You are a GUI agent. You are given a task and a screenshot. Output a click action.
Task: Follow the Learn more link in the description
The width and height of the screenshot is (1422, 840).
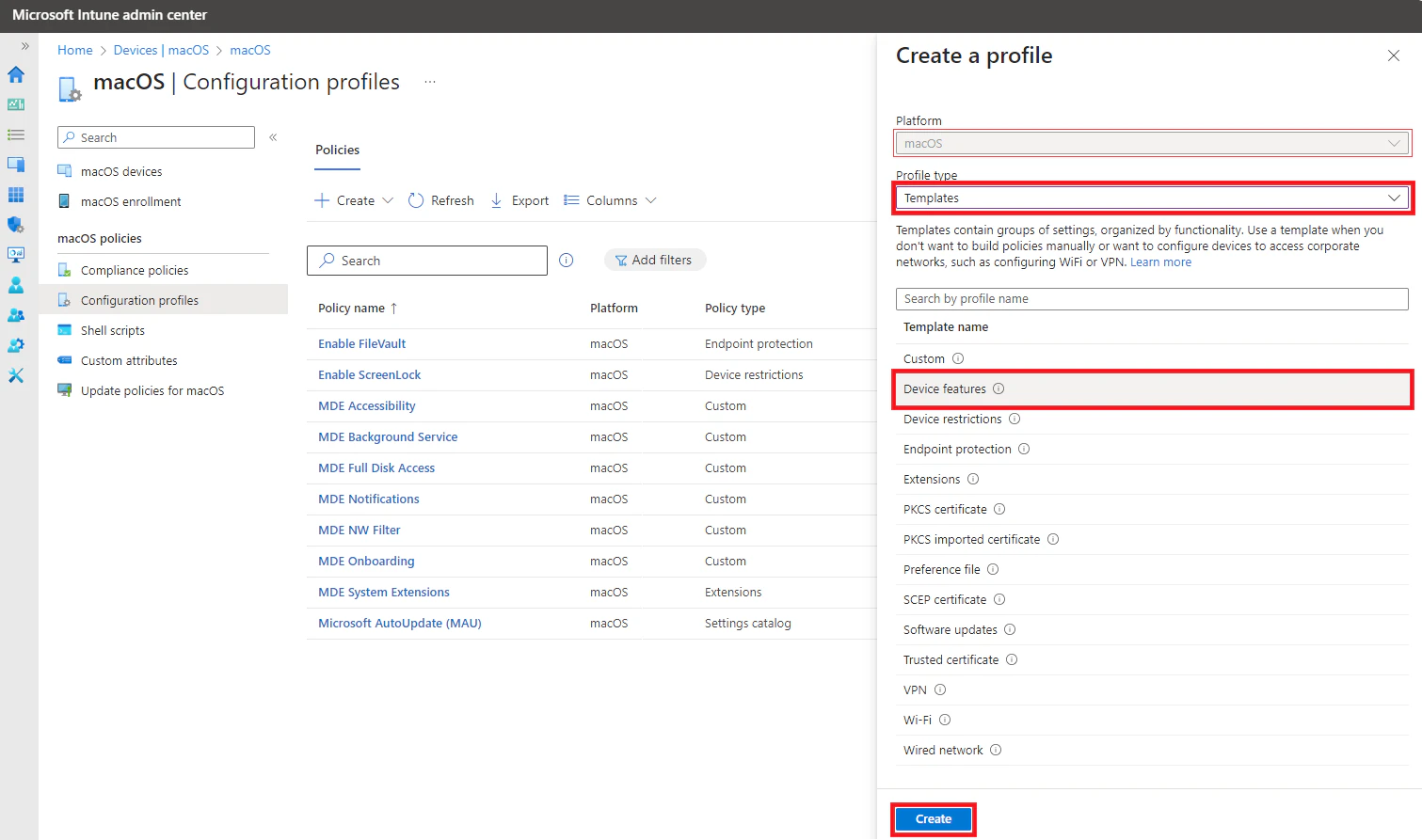click(x=1160, y=262)
